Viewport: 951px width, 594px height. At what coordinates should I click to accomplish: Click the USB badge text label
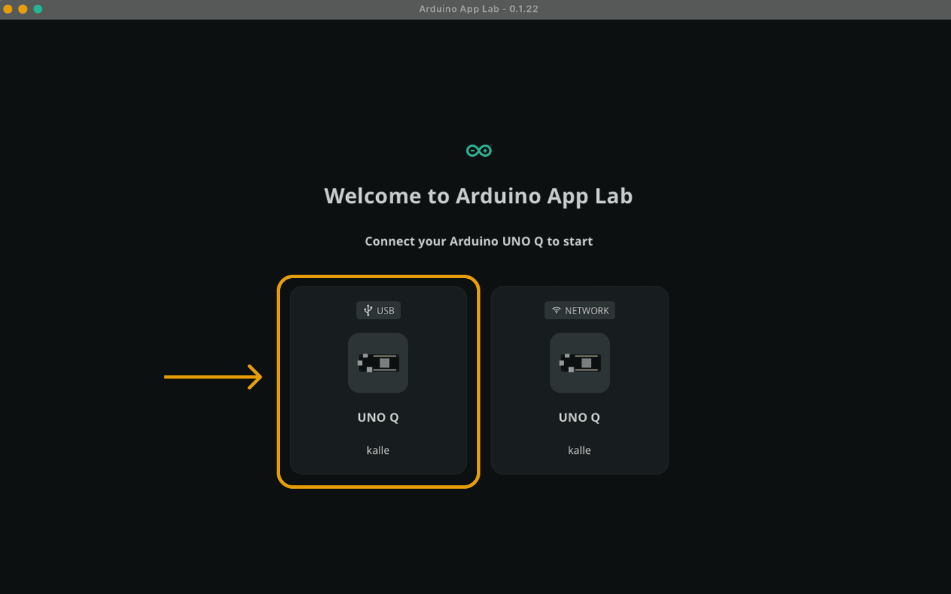click(385, 311)
